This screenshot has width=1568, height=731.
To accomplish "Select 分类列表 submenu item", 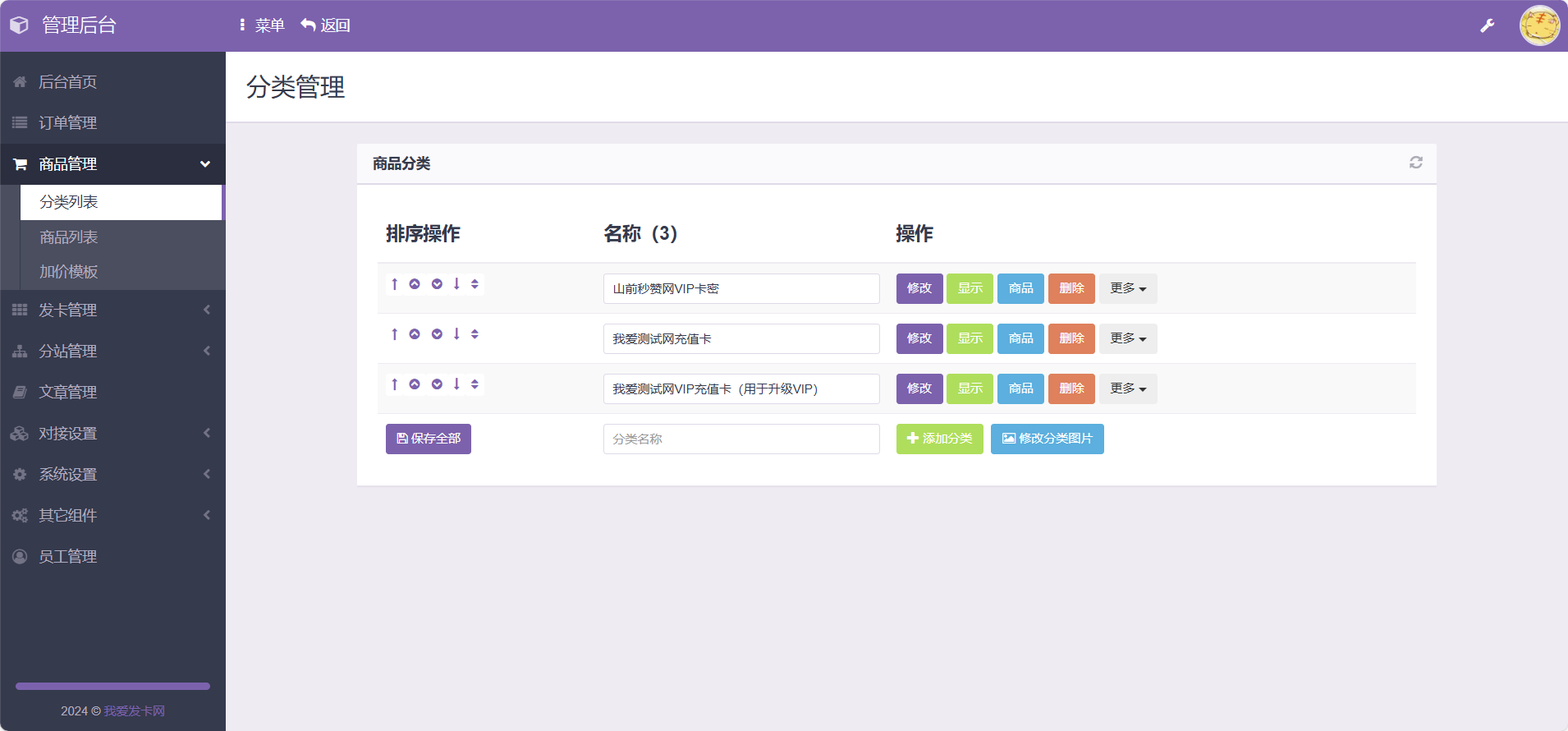I will [121, 202].
